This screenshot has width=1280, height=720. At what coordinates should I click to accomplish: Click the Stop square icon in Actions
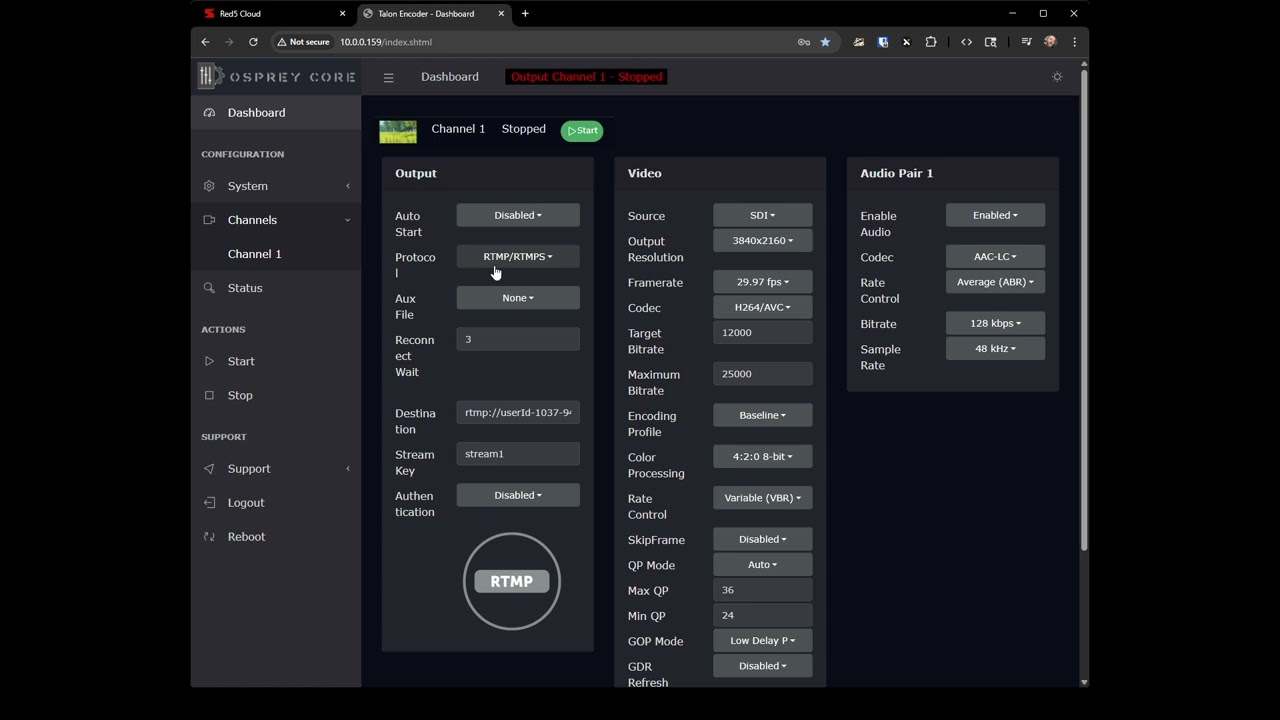pos(209,395)
